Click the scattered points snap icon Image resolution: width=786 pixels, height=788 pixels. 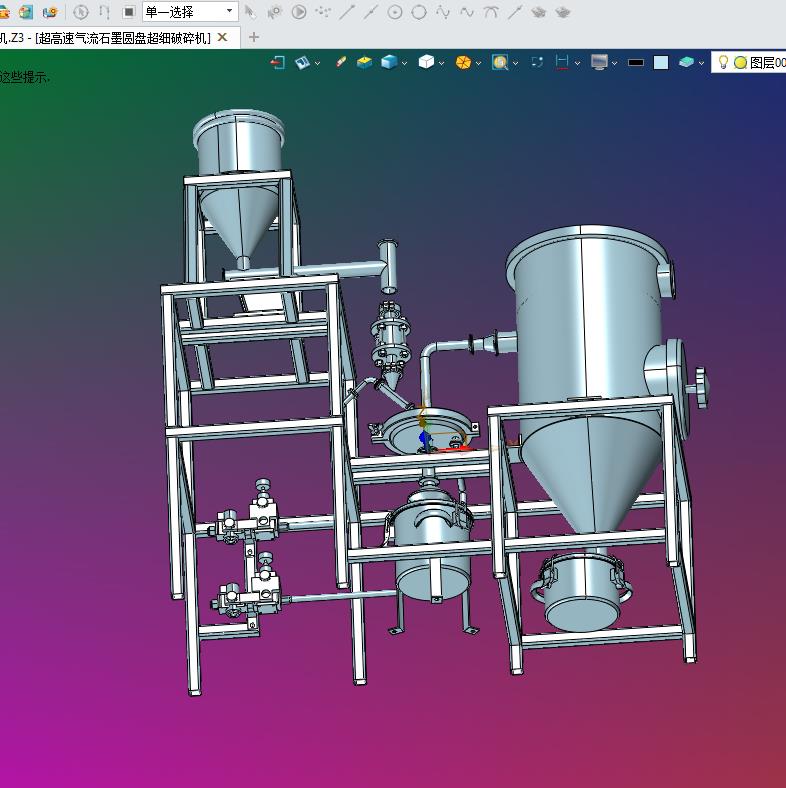coord(323,12)
